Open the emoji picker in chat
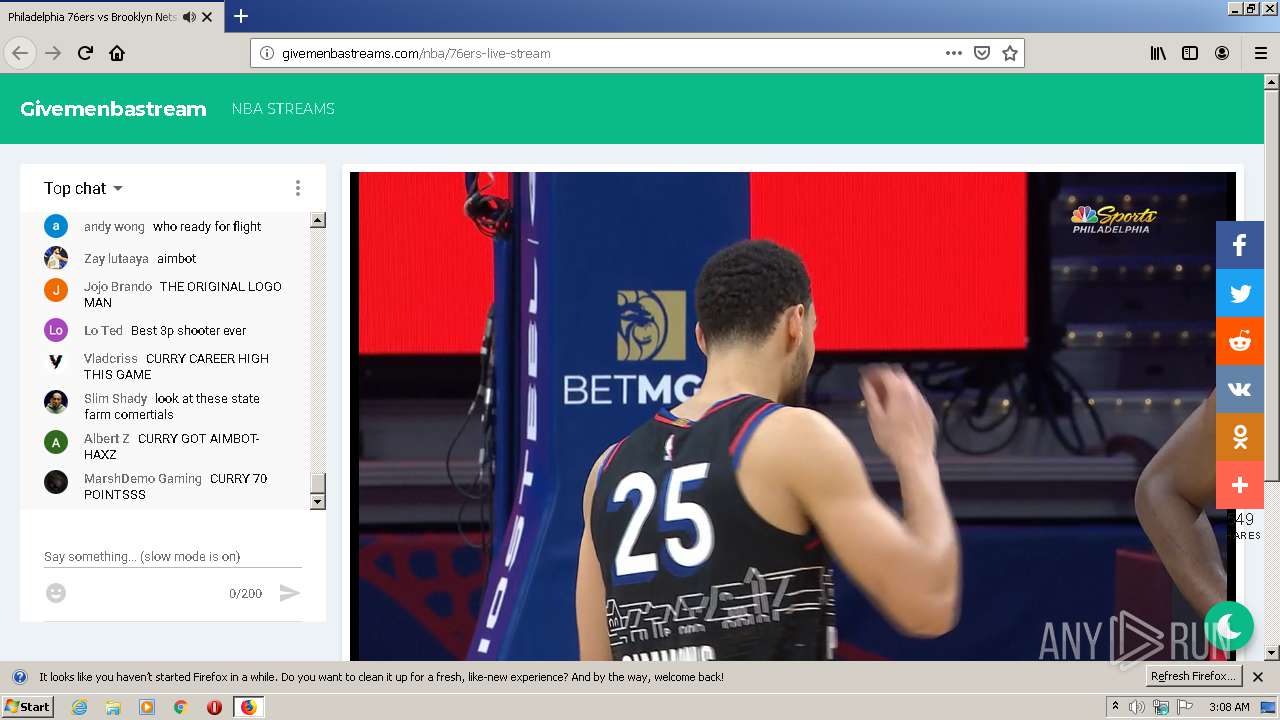This screenshot has width=1280, height=720. click(x=56, y=593)
